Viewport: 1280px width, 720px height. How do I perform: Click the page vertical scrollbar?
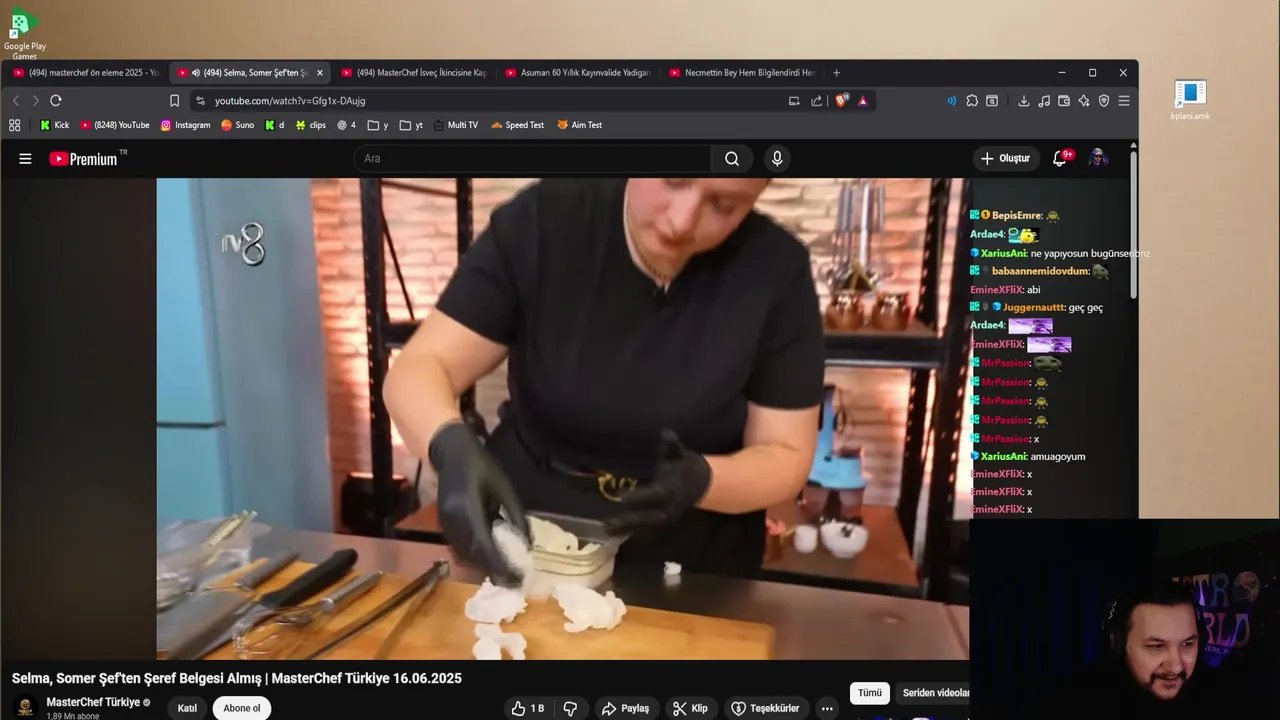(x=1133, y=225)
